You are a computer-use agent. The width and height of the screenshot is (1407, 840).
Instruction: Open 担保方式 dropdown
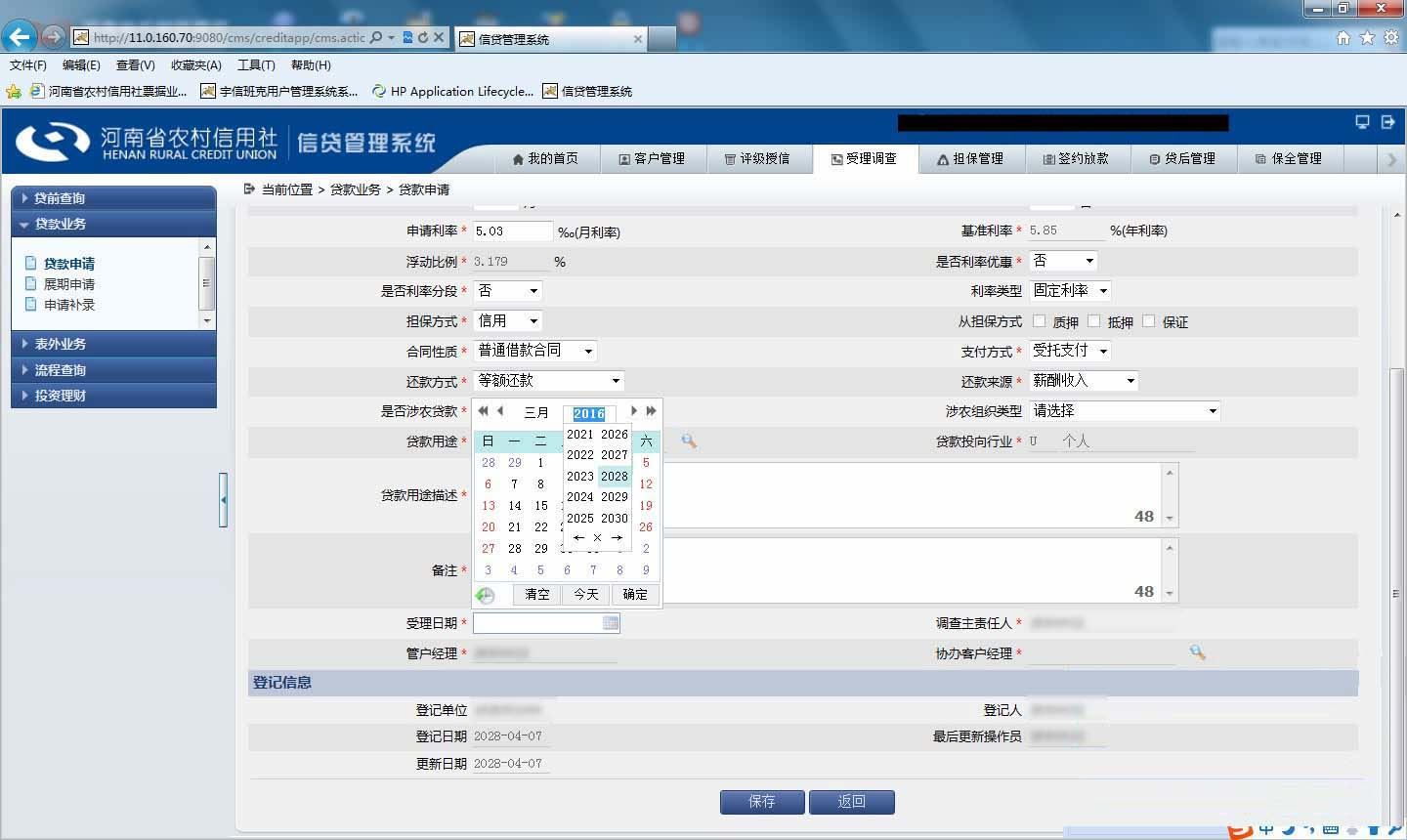[508, 320]
